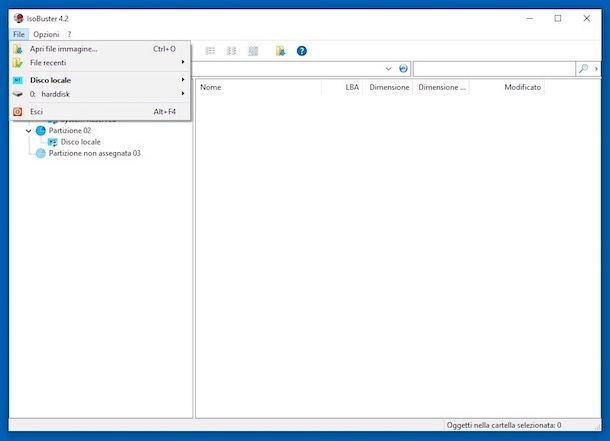Viewport: 610px width, 441px height.
Task: Click the blue refresh icon beside path box
Action: pos(403,68)
